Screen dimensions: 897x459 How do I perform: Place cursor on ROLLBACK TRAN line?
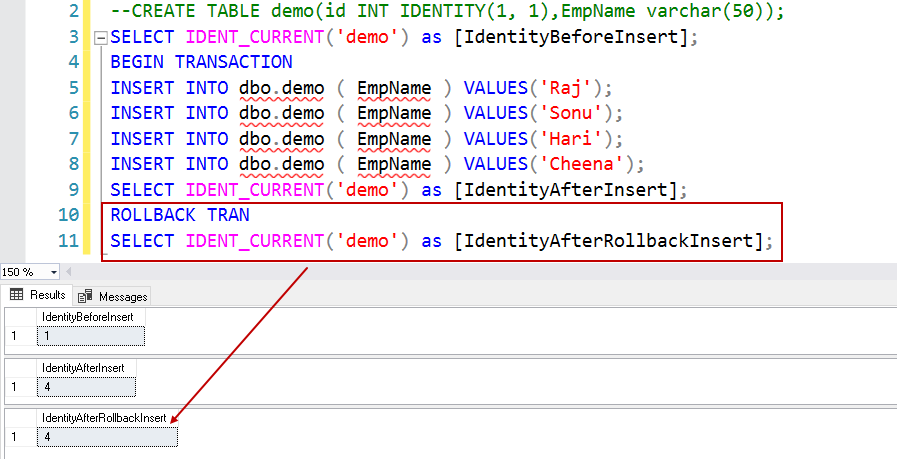tap(180, 215)
